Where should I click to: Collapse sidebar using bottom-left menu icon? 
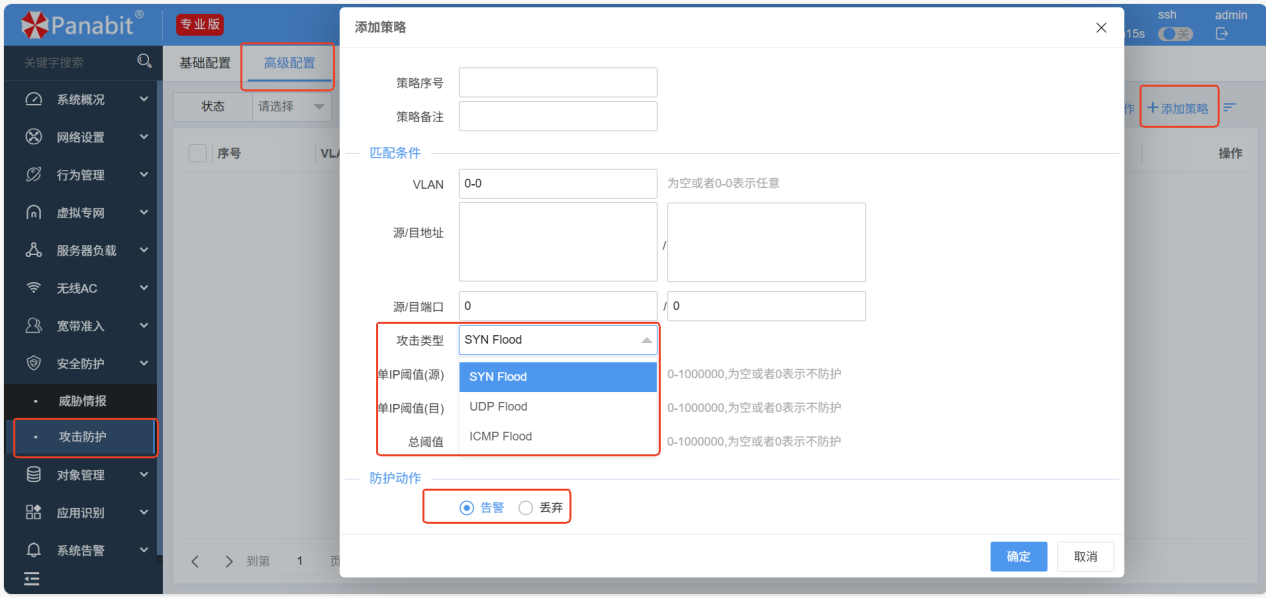pyautogui.click(x=33, y=578)
